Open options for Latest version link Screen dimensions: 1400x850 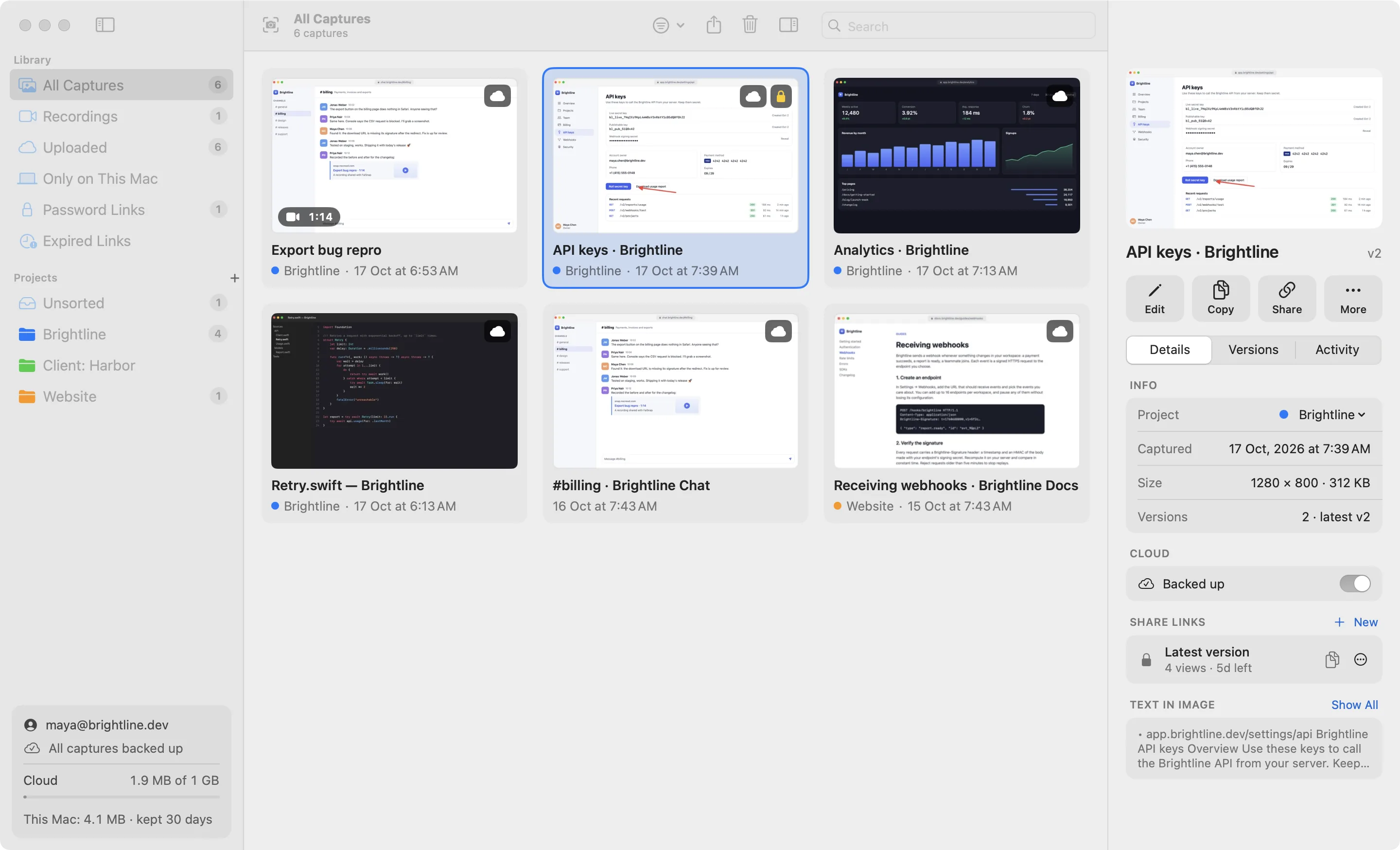coord(1360,660)
